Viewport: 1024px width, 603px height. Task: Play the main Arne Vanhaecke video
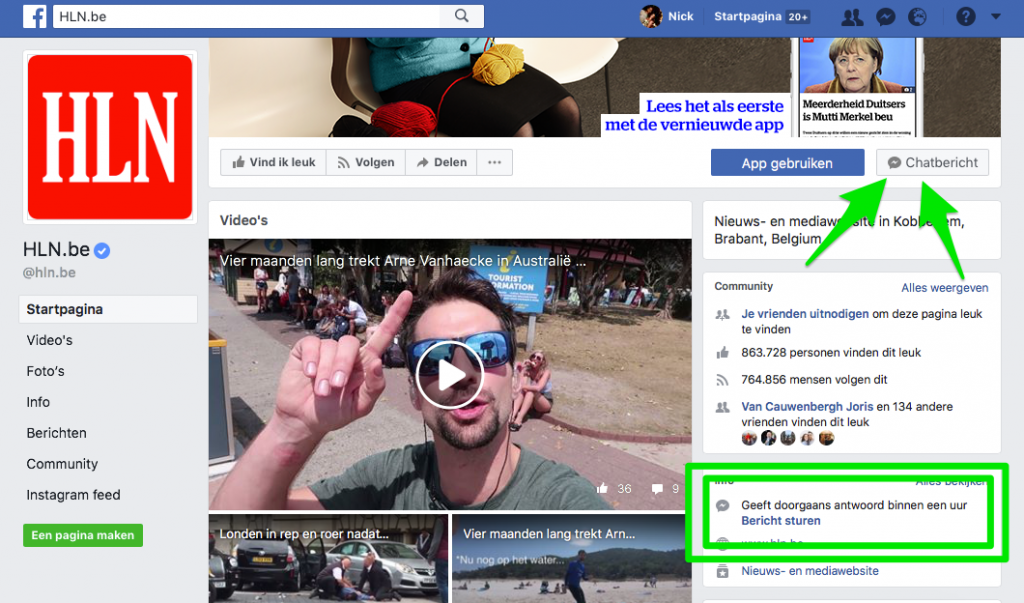pos(450,375)
